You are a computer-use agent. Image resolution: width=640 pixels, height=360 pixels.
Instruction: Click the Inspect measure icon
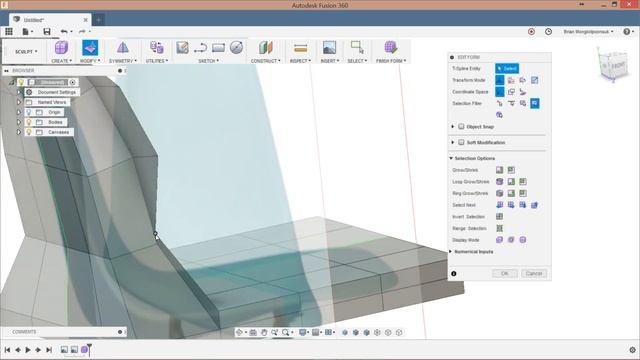click(300, 48)
